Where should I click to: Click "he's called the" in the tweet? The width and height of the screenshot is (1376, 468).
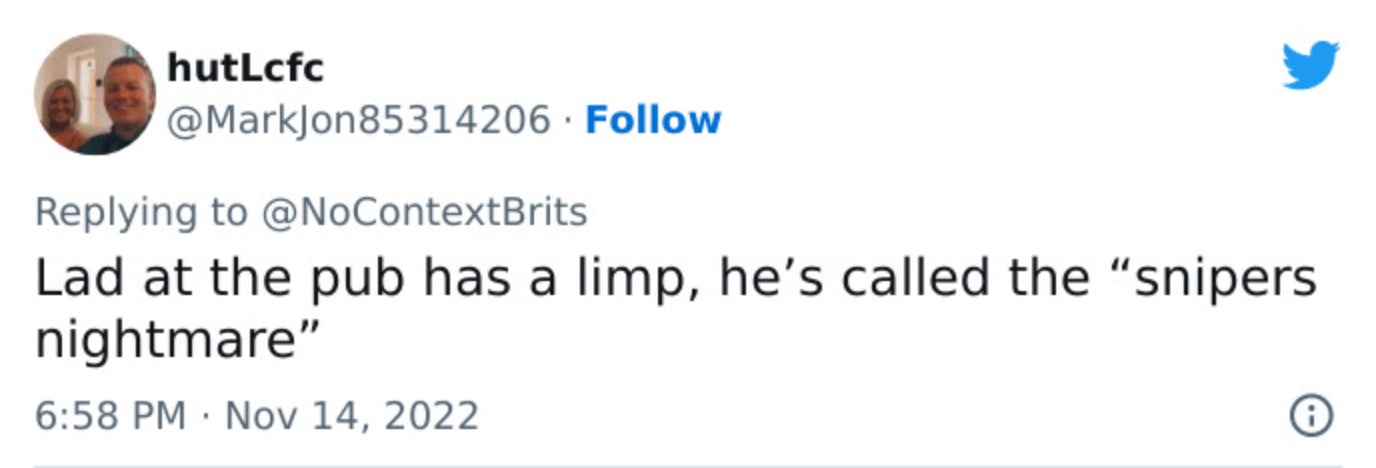(x=902, y=280)
